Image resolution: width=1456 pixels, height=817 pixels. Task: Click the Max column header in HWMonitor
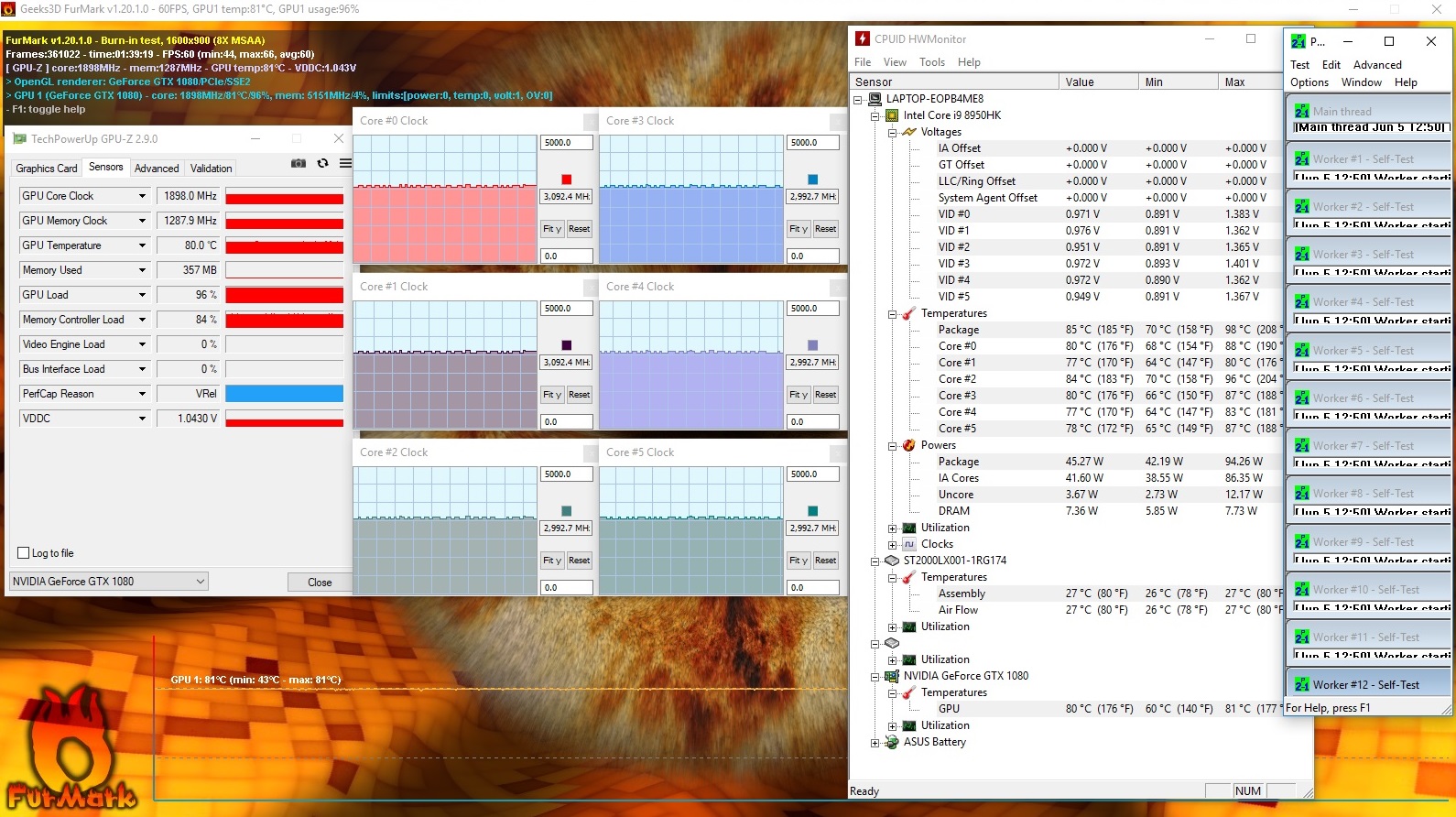(1250, 82)
